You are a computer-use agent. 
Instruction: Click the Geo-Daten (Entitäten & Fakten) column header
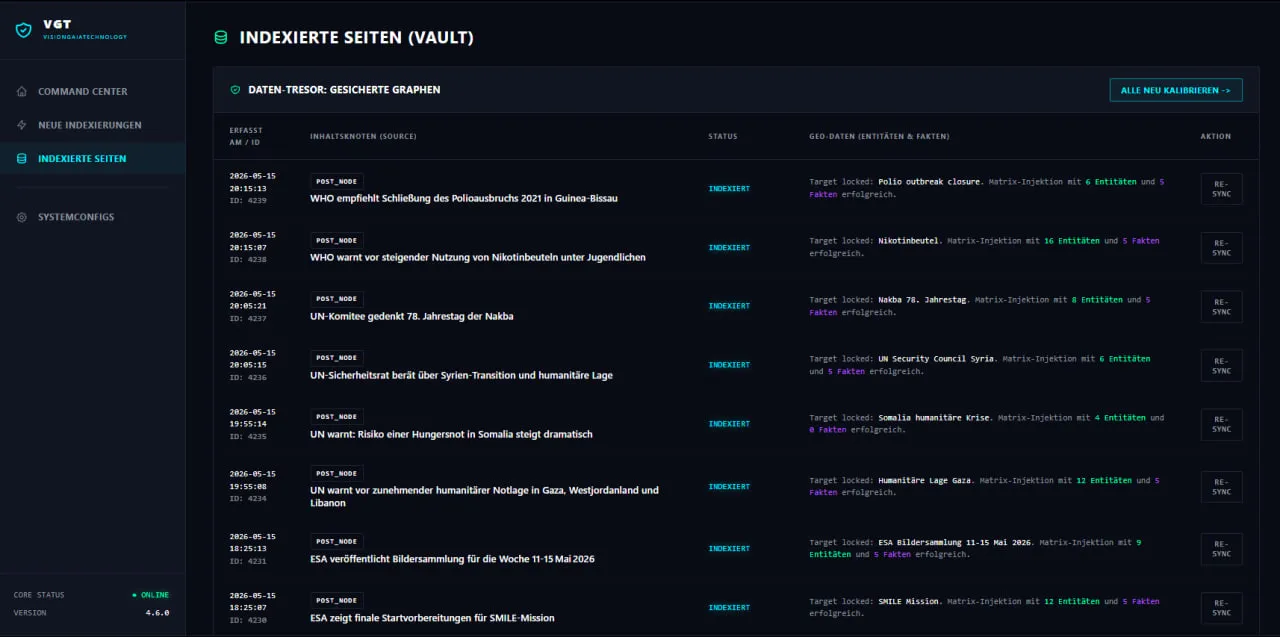[x=879, y=136]
